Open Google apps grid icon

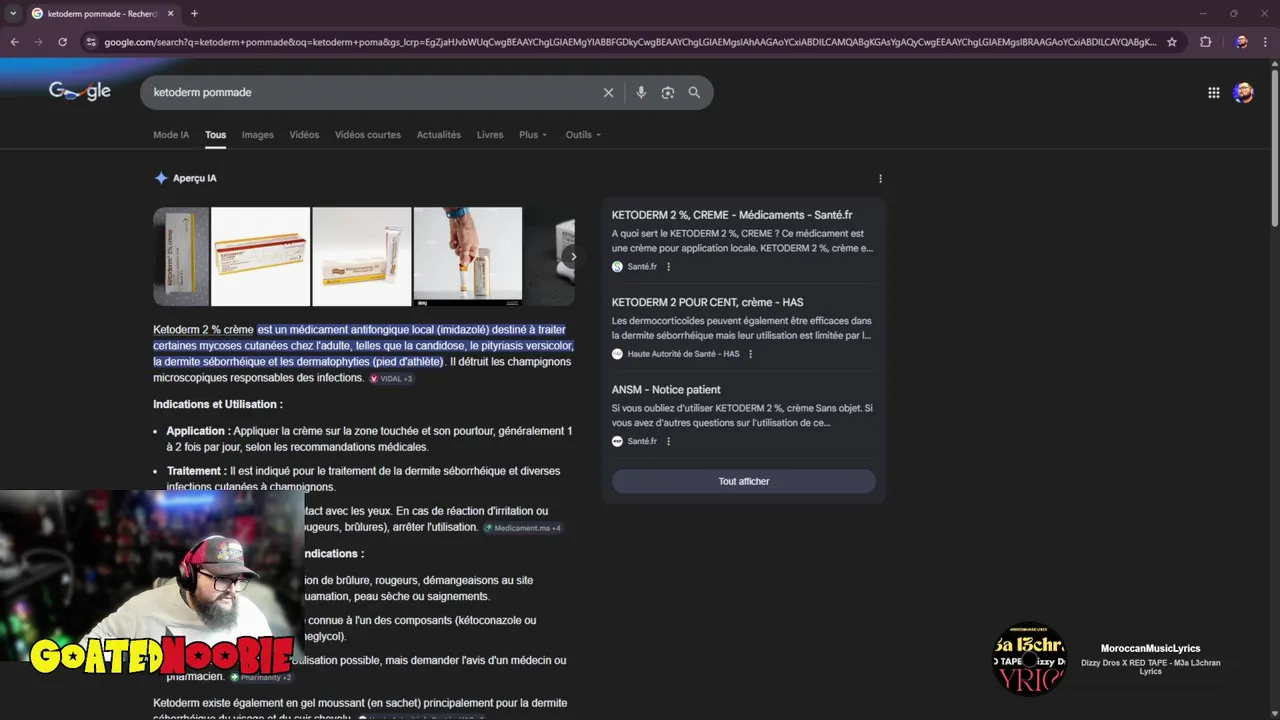click(1213, 92)
